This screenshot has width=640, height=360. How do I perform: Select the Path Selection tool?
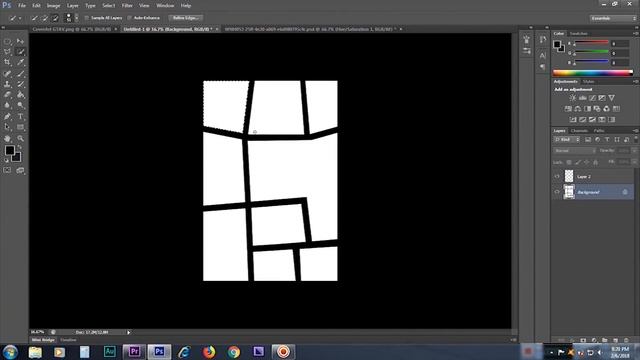click(x=7, y=127)
